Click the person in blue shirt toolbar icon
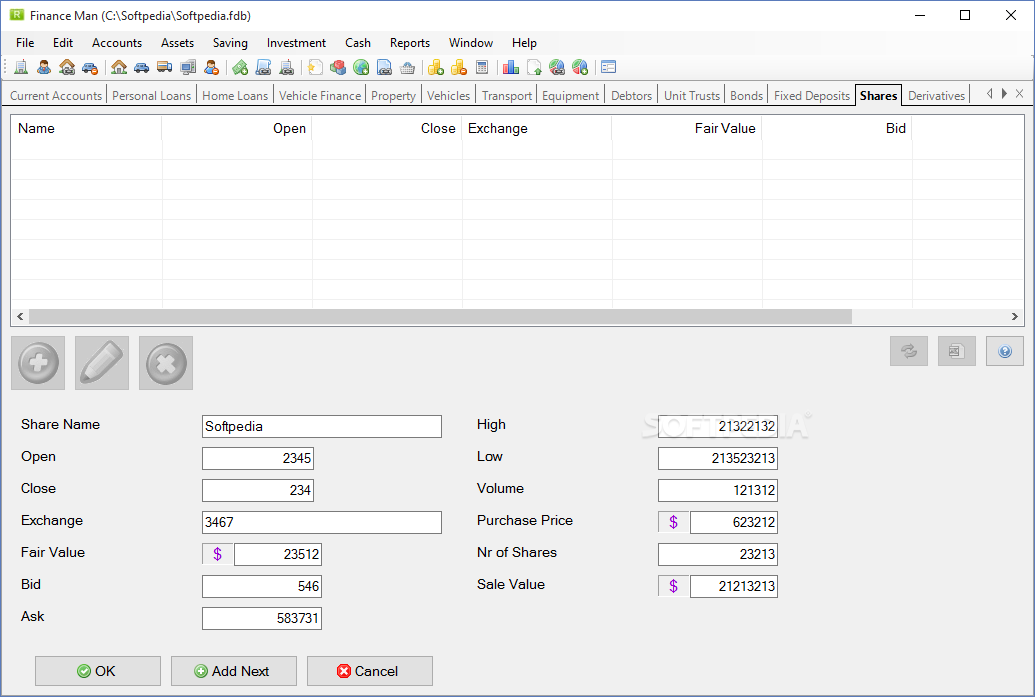The height and width of the screenshot is (697, 1035). coord(44,67)
